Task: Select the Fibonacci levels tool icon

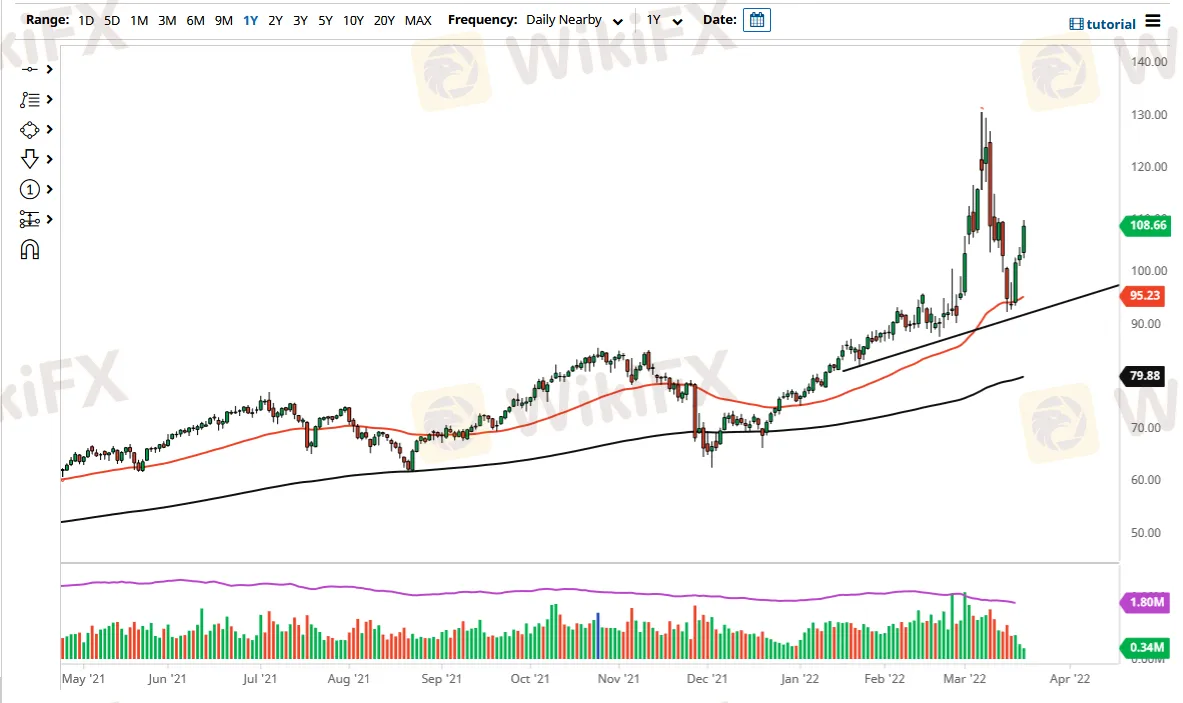Action: [x=30, y=100]
